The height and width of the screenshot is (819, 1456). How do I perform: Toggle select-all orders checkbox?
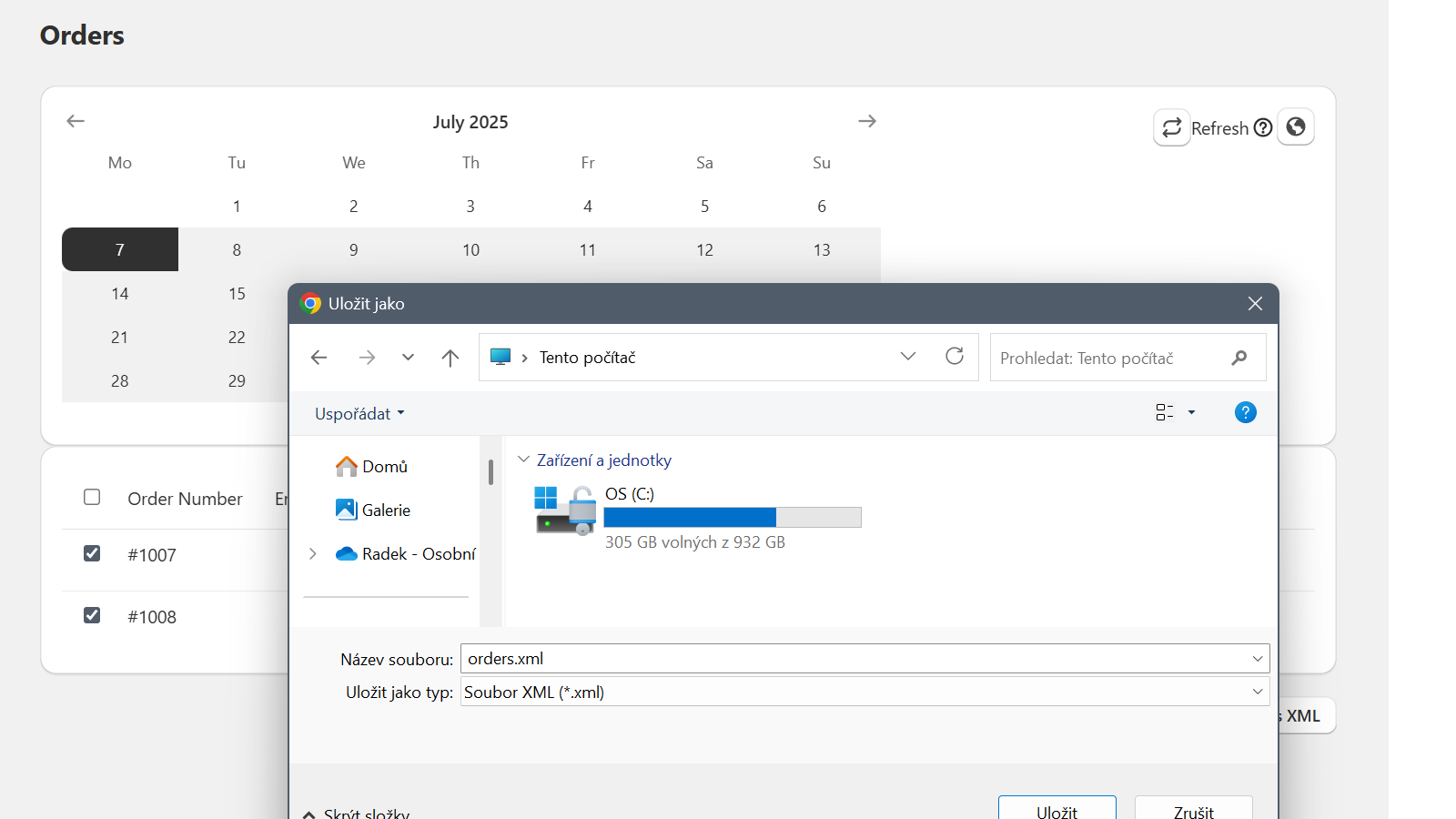92,497
